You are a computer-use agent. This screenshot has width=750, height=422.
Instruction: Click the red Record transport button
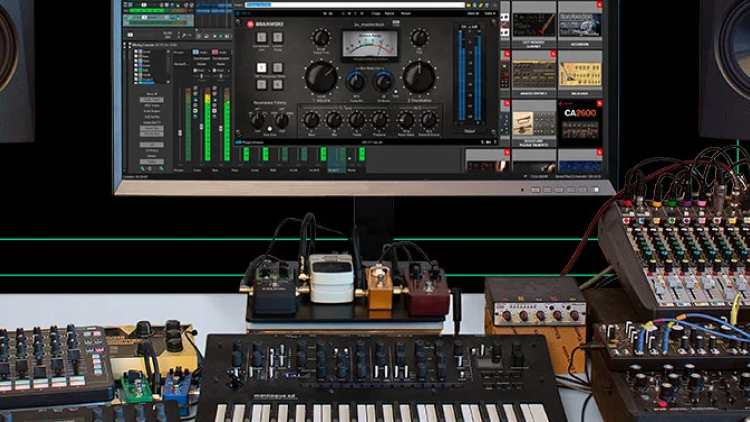click(x=199, y=36)
